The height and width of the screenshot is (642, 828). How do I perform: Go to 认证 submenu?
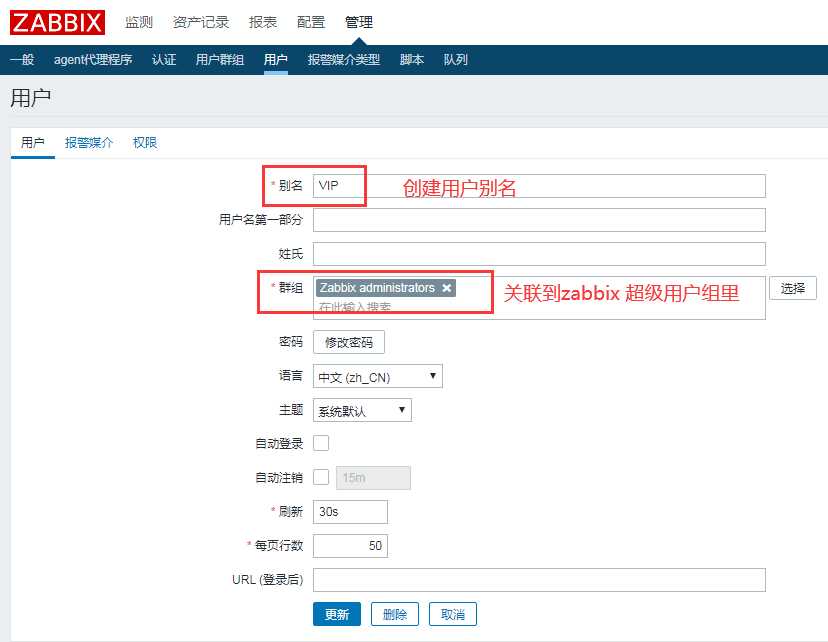pyautogui.click(x=164, y=60)
